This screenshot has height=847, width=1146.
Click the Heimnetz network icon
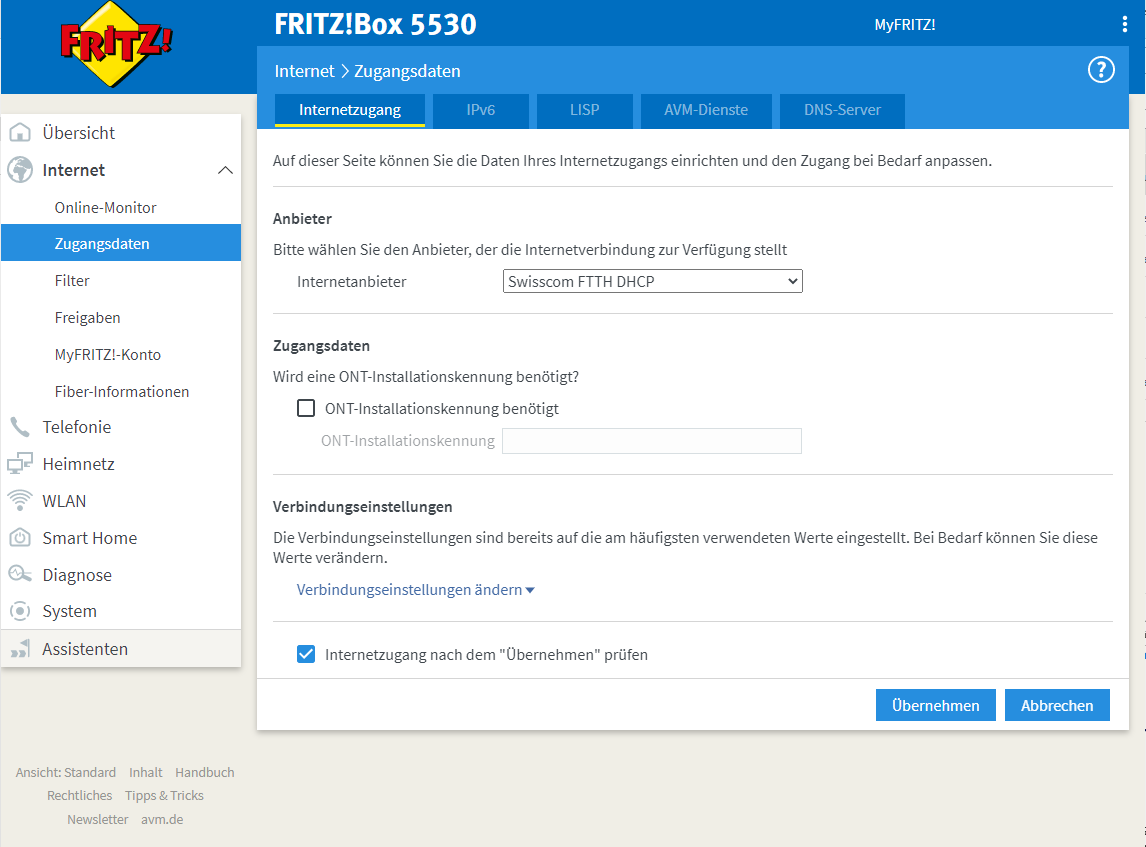coord(20,463)
